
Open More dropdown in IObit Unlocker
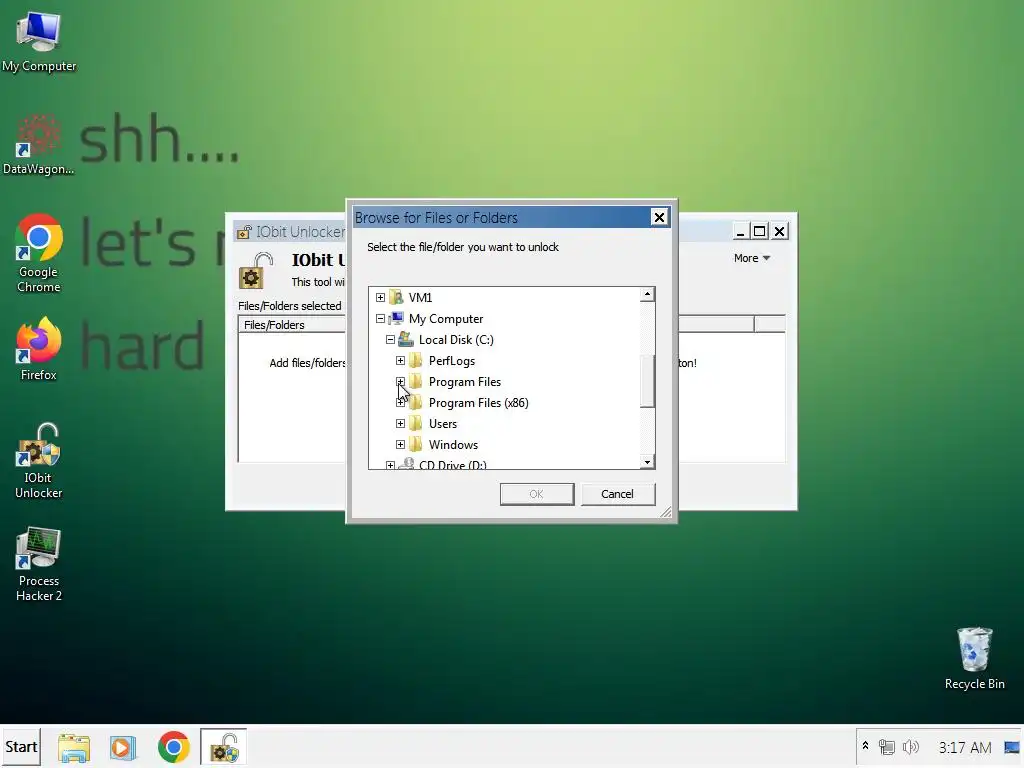pyautogui.click(x=752, y=258)
